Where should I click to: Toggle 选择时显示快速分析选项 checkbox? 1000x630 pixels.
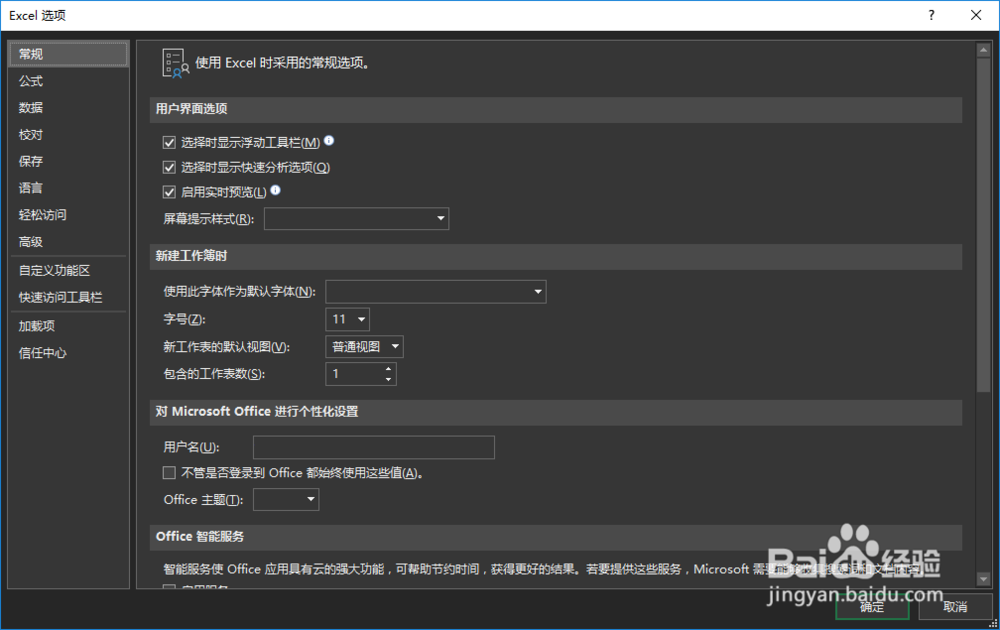coord(169,168)
